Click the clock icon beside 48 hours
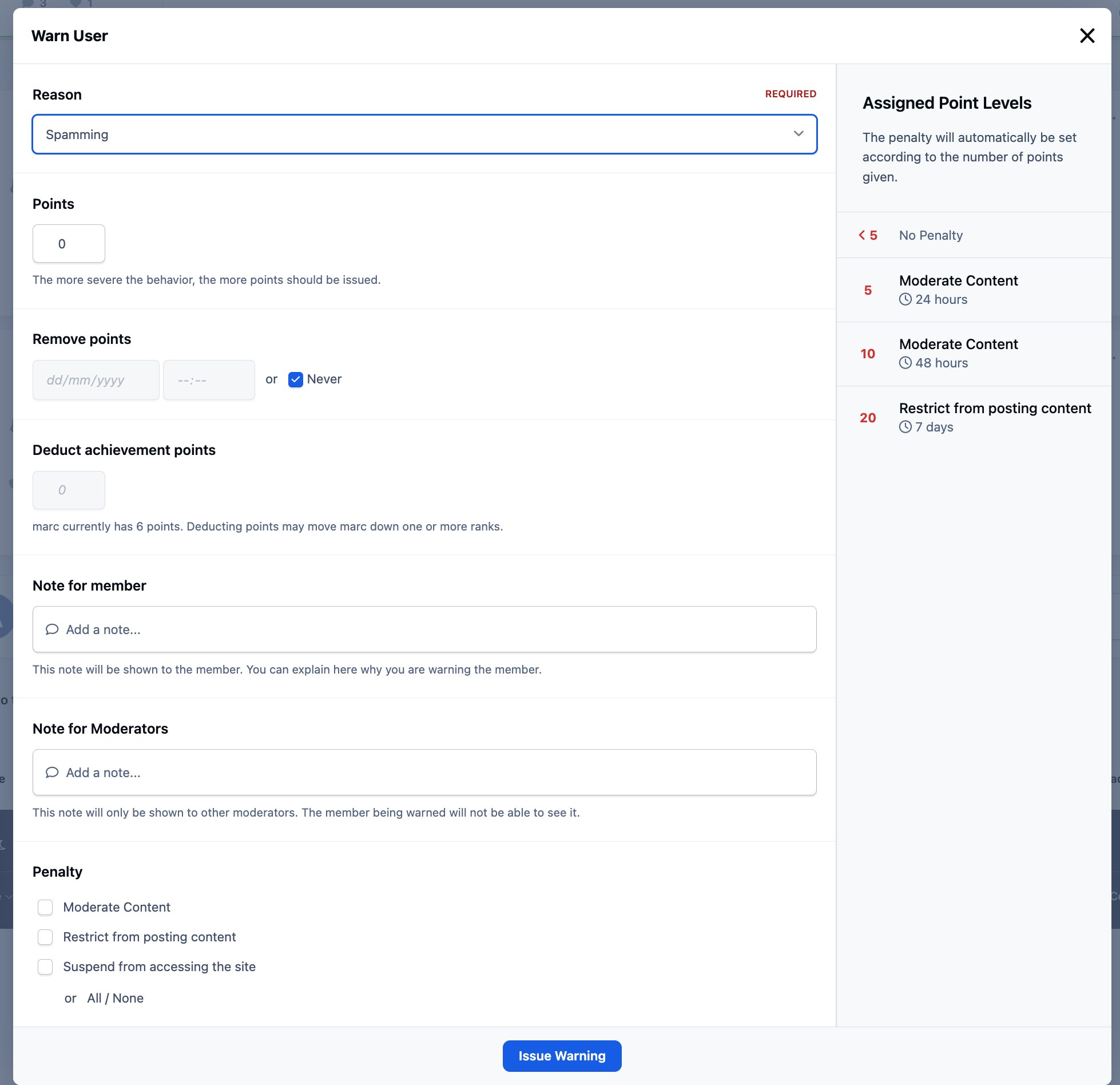 point(905,363)
